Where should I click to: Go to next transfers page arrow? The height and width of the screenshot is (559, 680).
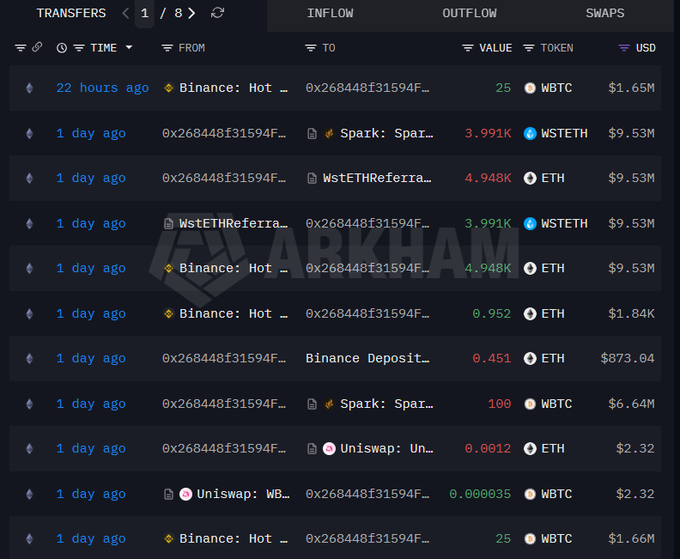pos(192,13)
